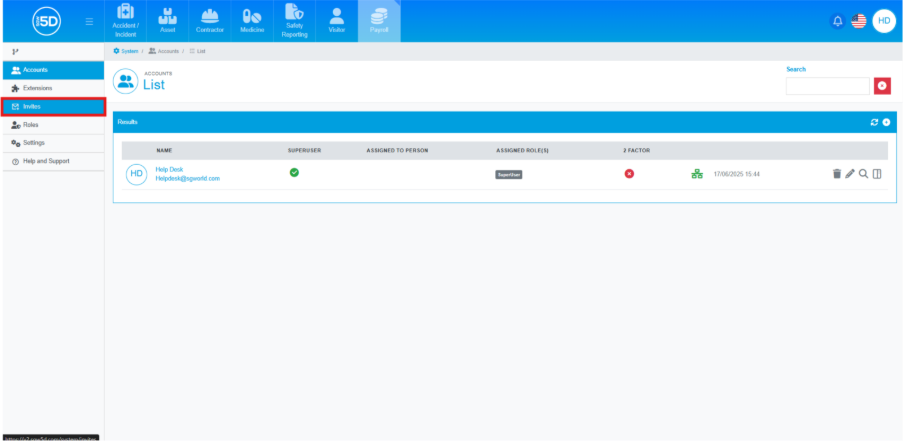Open Settings in the sidebar

point(53,143)
